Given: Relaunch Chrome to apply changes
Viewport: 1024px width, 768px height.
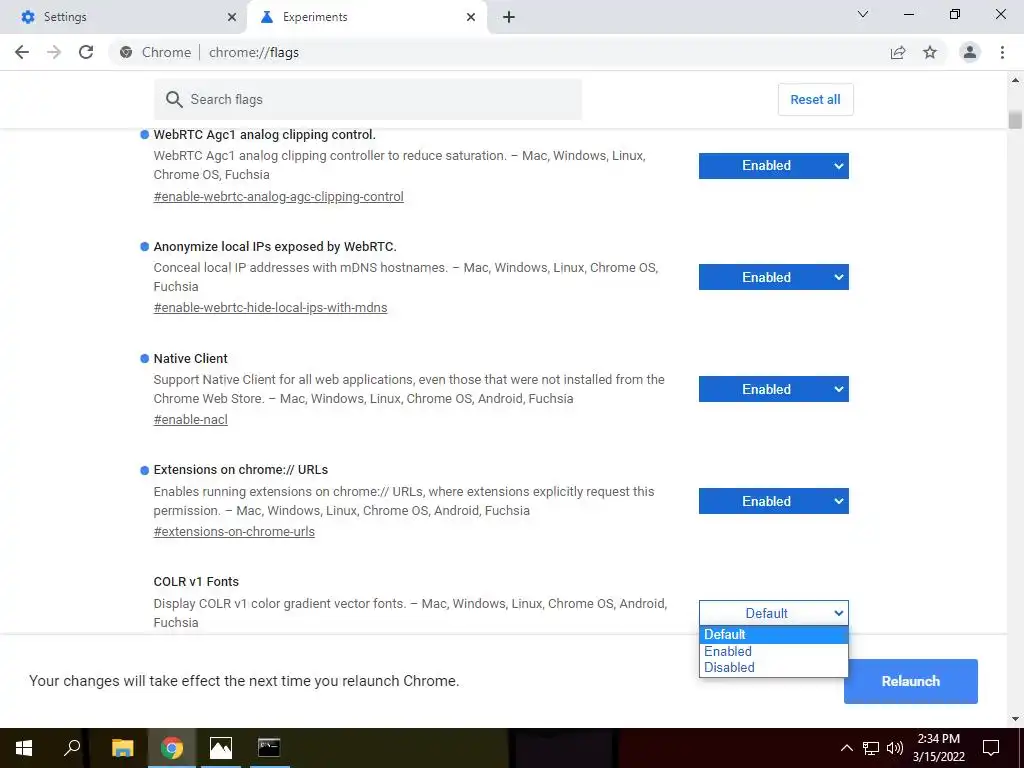Looking at the screenshot, I should pyautogui.click(x=910, y=681).
